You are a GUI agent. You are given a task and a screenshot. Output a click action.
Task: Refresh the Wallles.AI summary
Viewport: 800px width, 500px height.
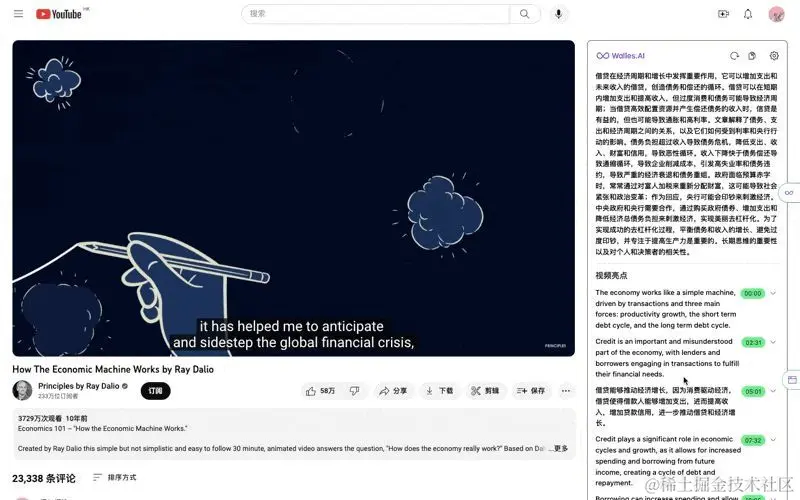pos(734,56)
